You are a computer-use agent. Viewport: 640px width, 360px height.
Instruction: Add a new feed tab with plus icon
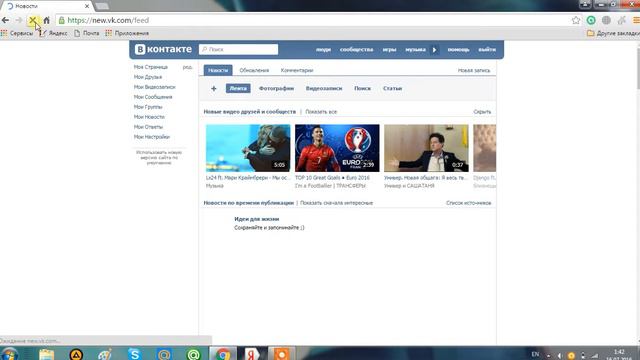pos(213,88)
